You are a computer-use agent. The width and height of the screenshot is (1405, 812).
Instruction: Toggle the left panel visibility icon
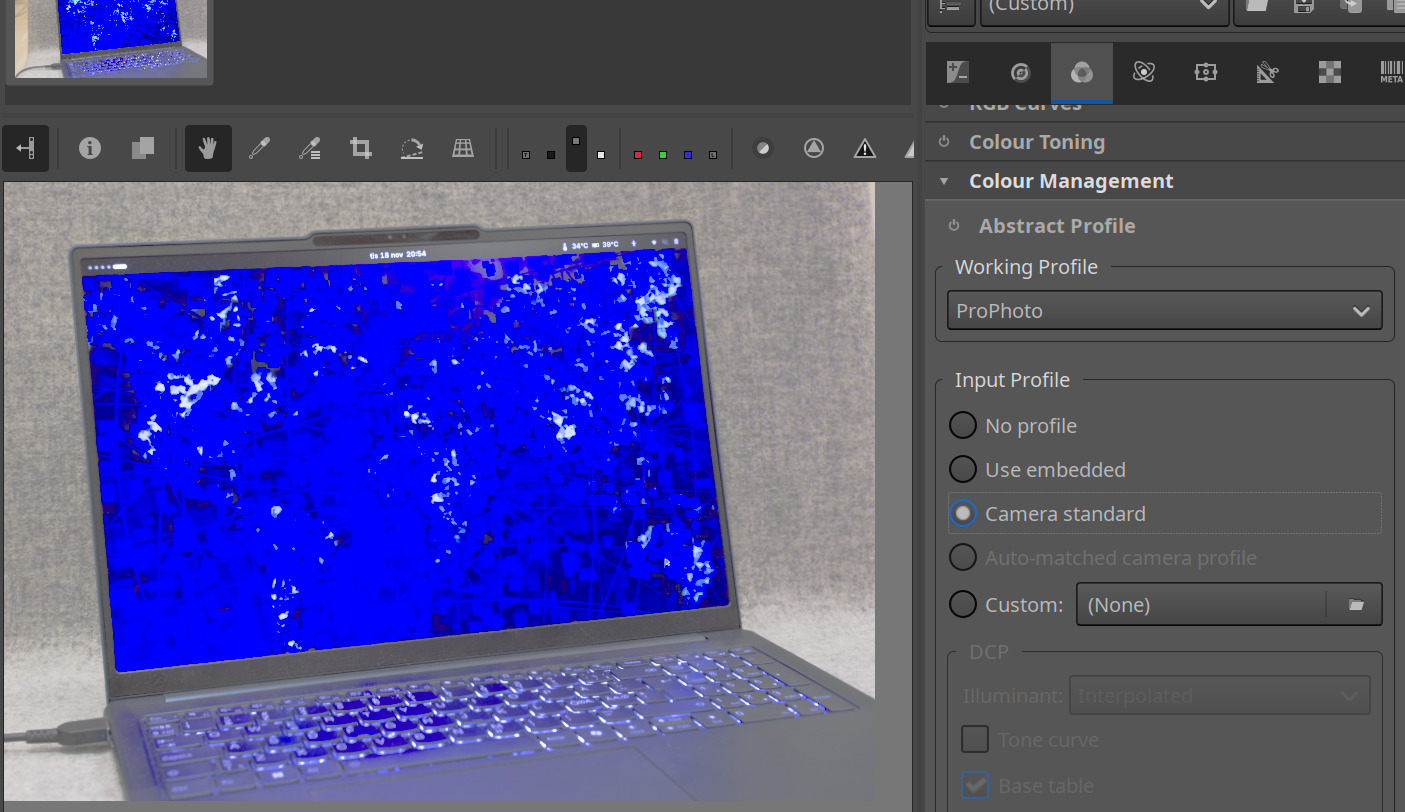tap(25, 149)
